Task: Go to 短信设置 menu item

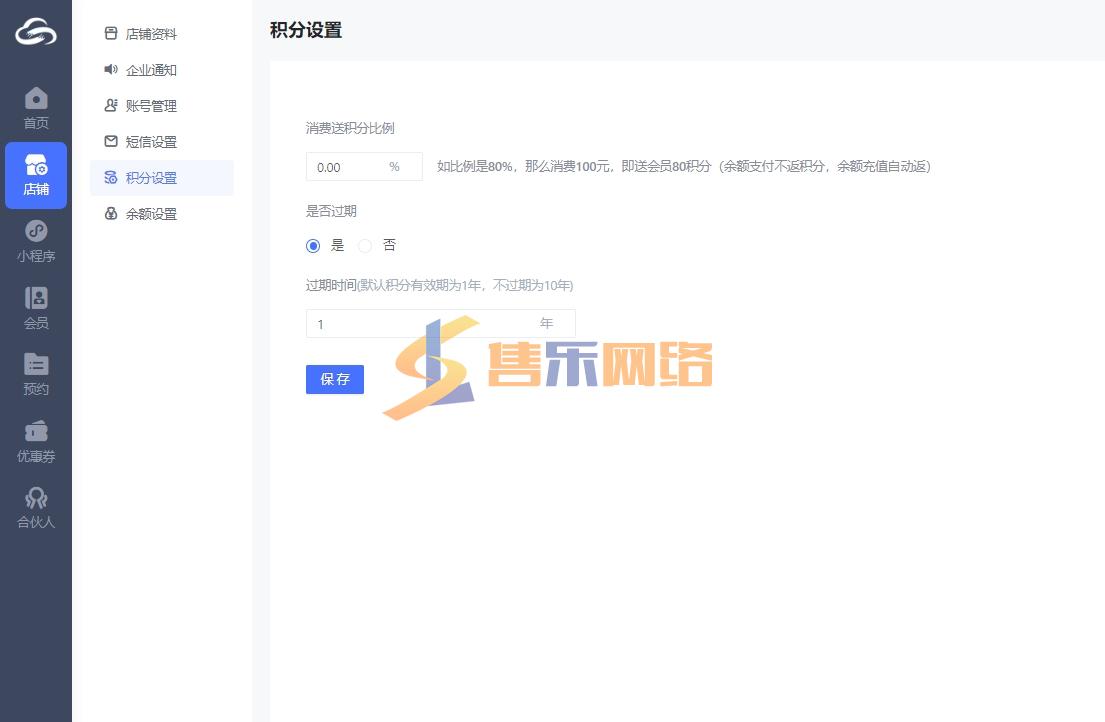Action: click(162, 142)
